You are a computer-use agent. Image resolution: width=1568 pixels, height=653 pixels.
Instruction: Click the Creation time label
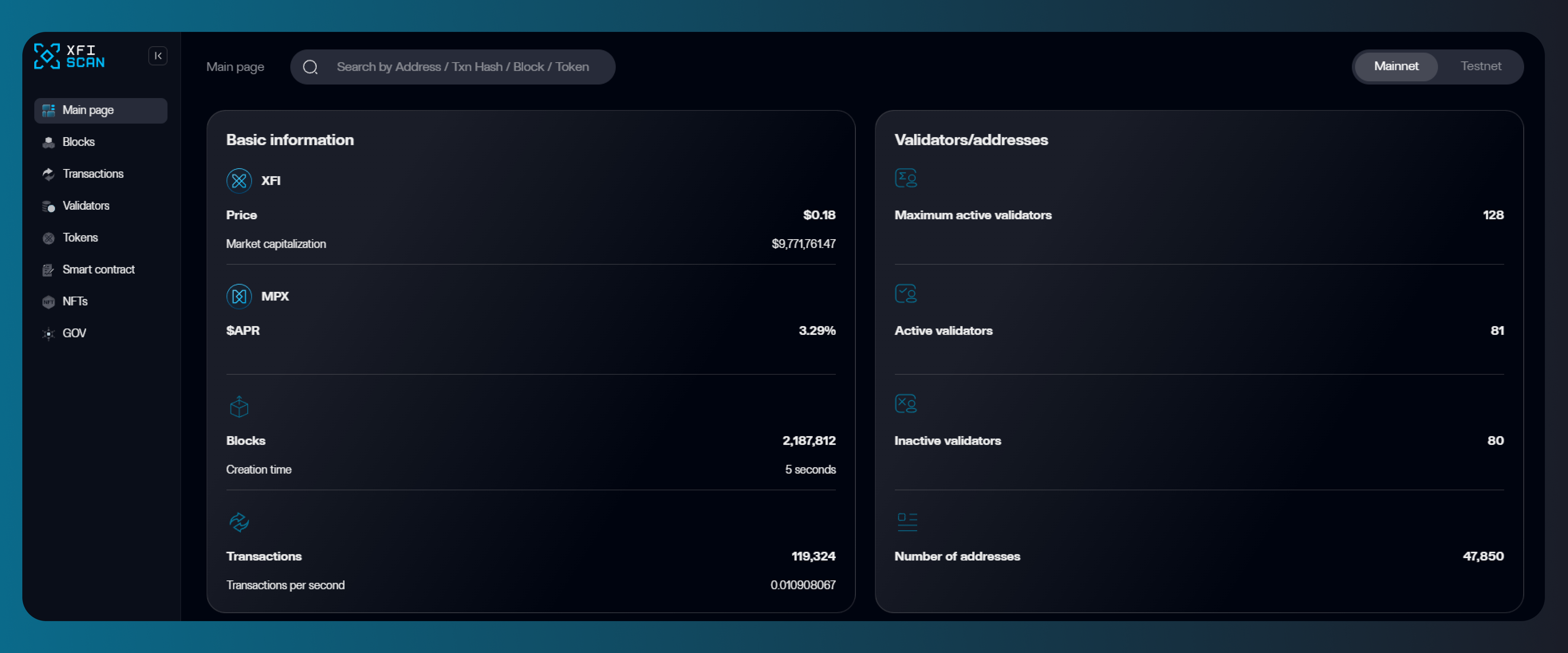click(259, 470)
